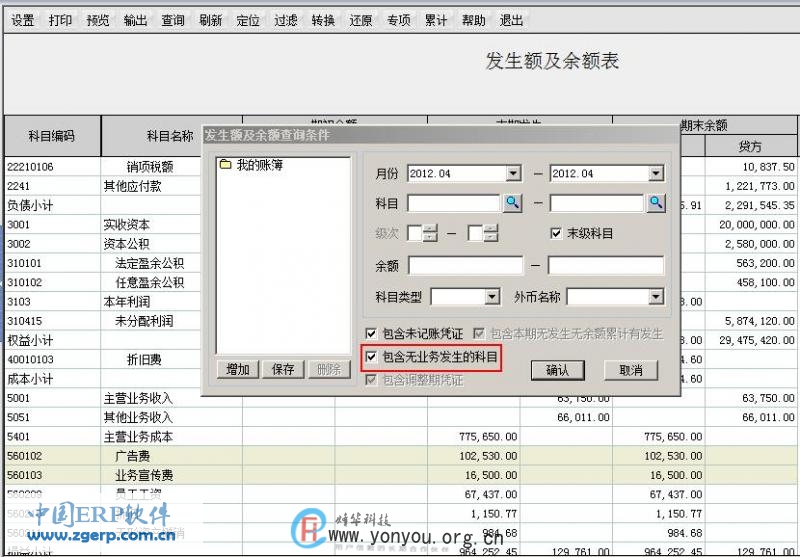The width and height of the screenshot is (800, 557).
Task: Click the 权益小计 subtotal row label
Action: [x=30, y=341]
